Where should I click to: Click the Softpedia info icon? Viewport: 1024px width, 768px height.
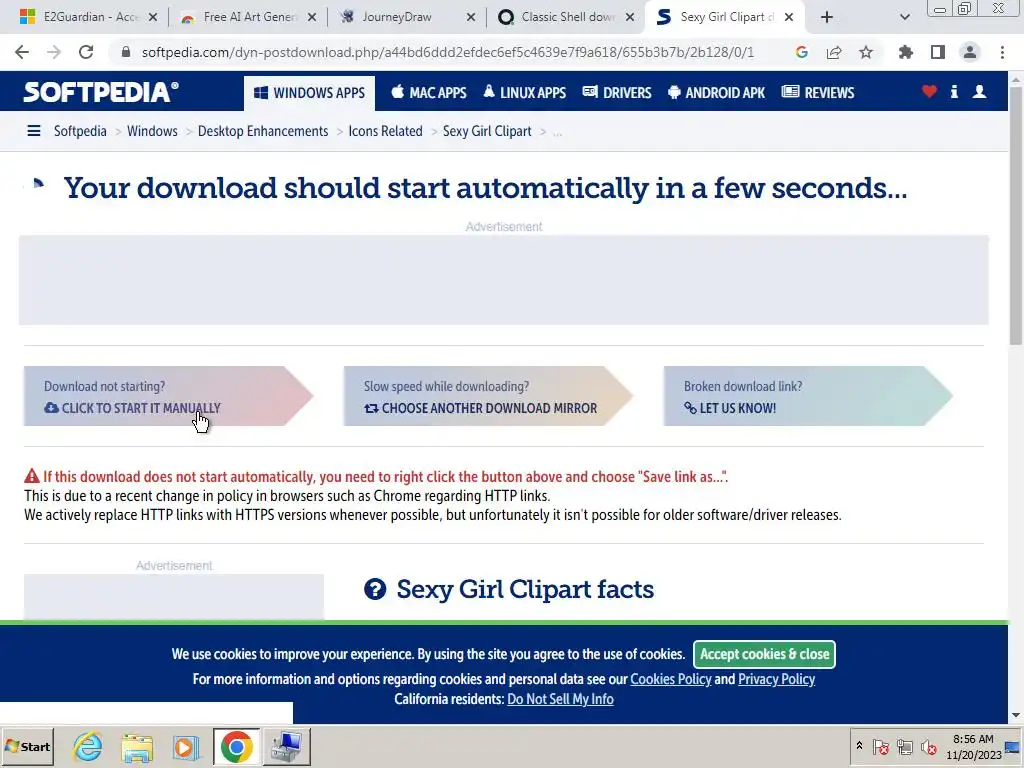954,92
